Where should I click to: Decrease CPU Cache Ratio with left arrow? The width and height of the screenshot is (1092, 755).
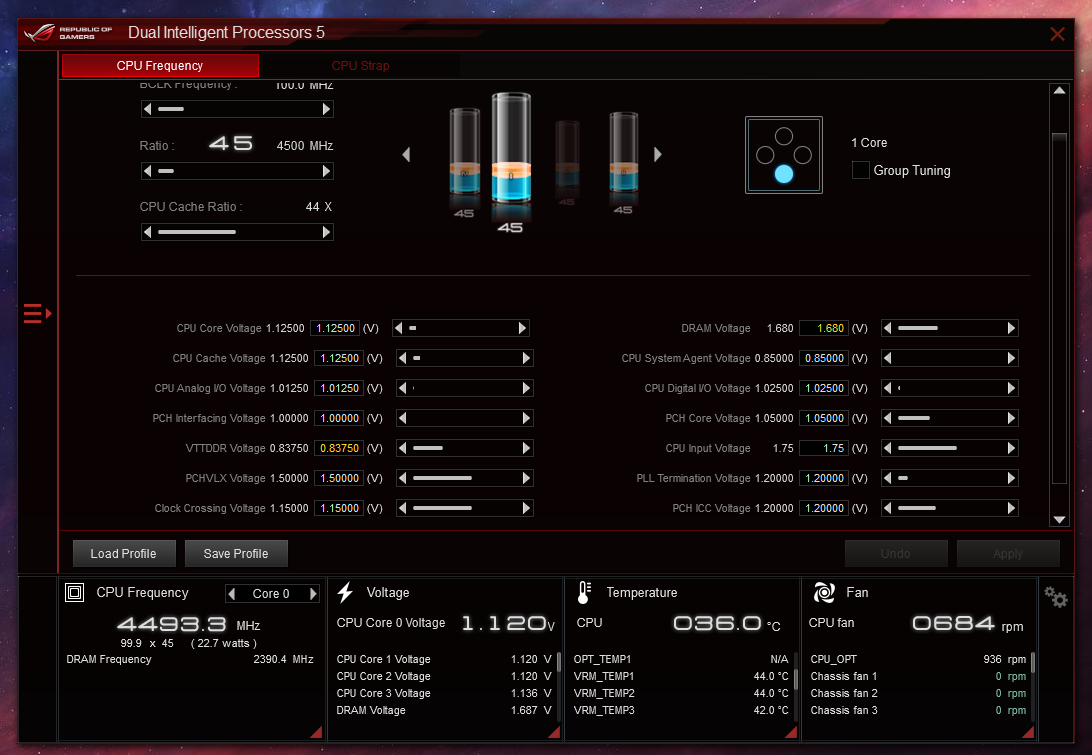[x=147, y=232]
